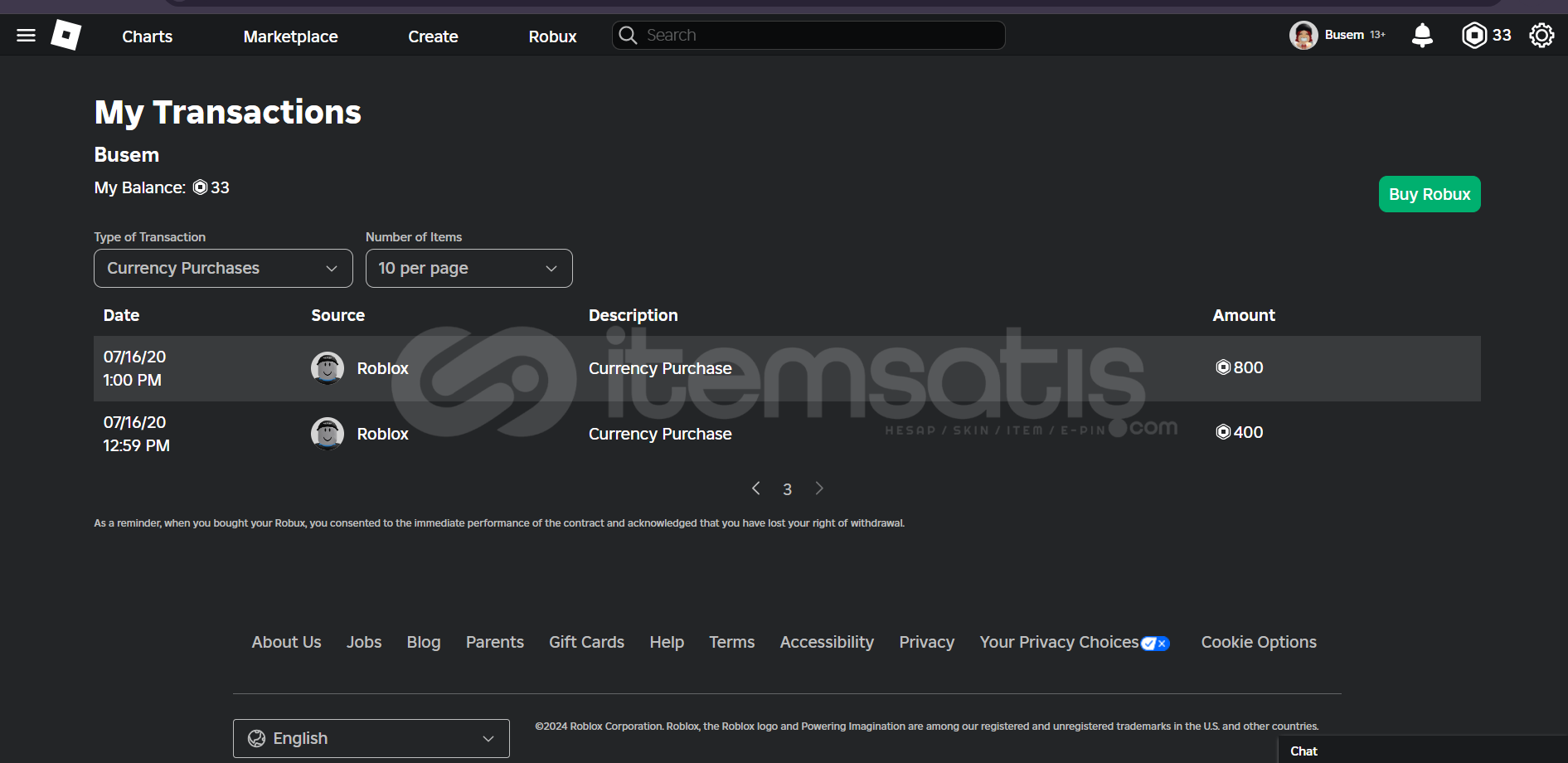Click the Robux icon beside 400 amount
Screen dimensions: 1568x763
pyautogui.click(x=1223, y=432)
